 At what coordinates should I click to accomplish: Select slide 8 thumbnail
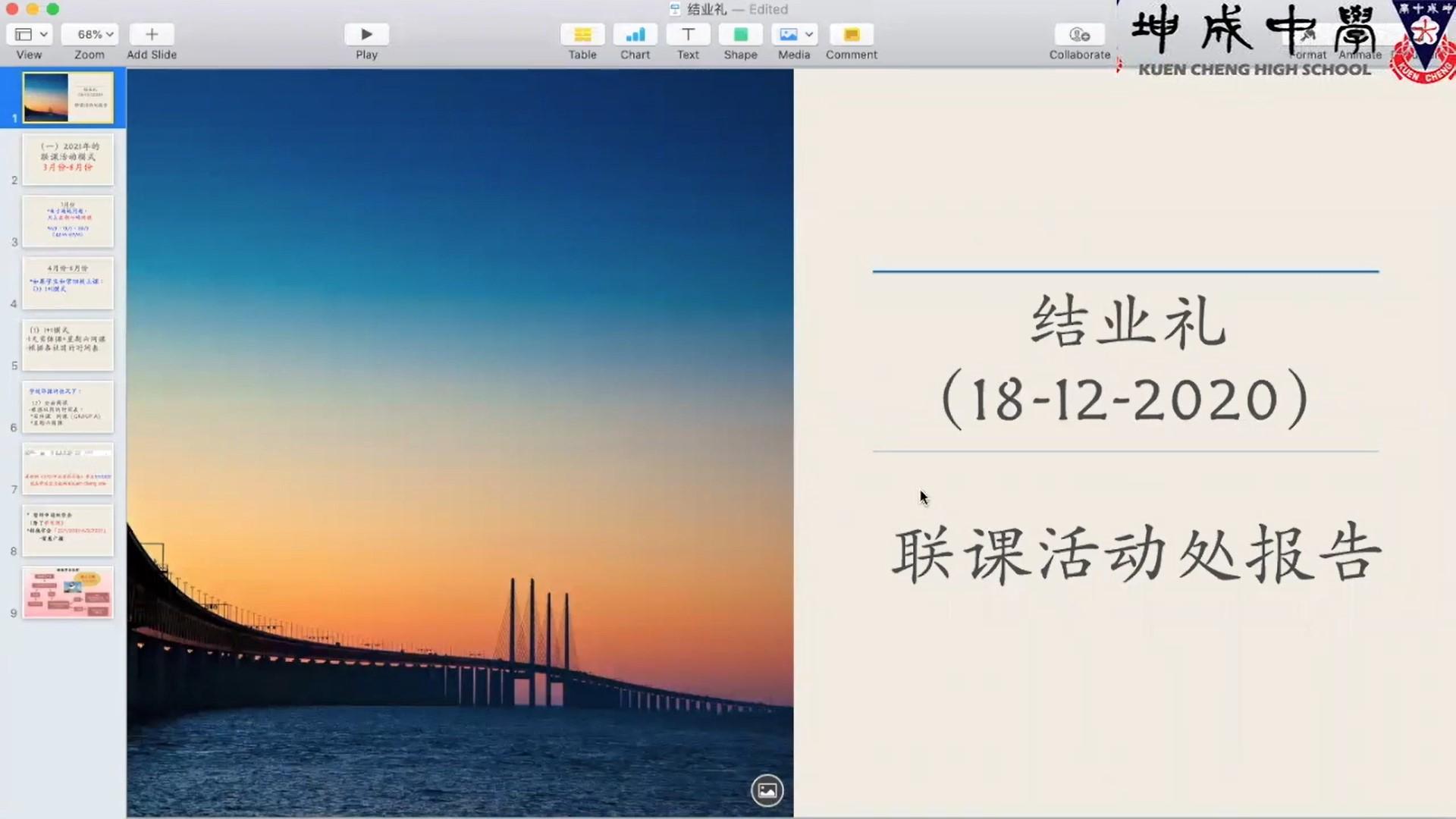[x=68, y=531]
